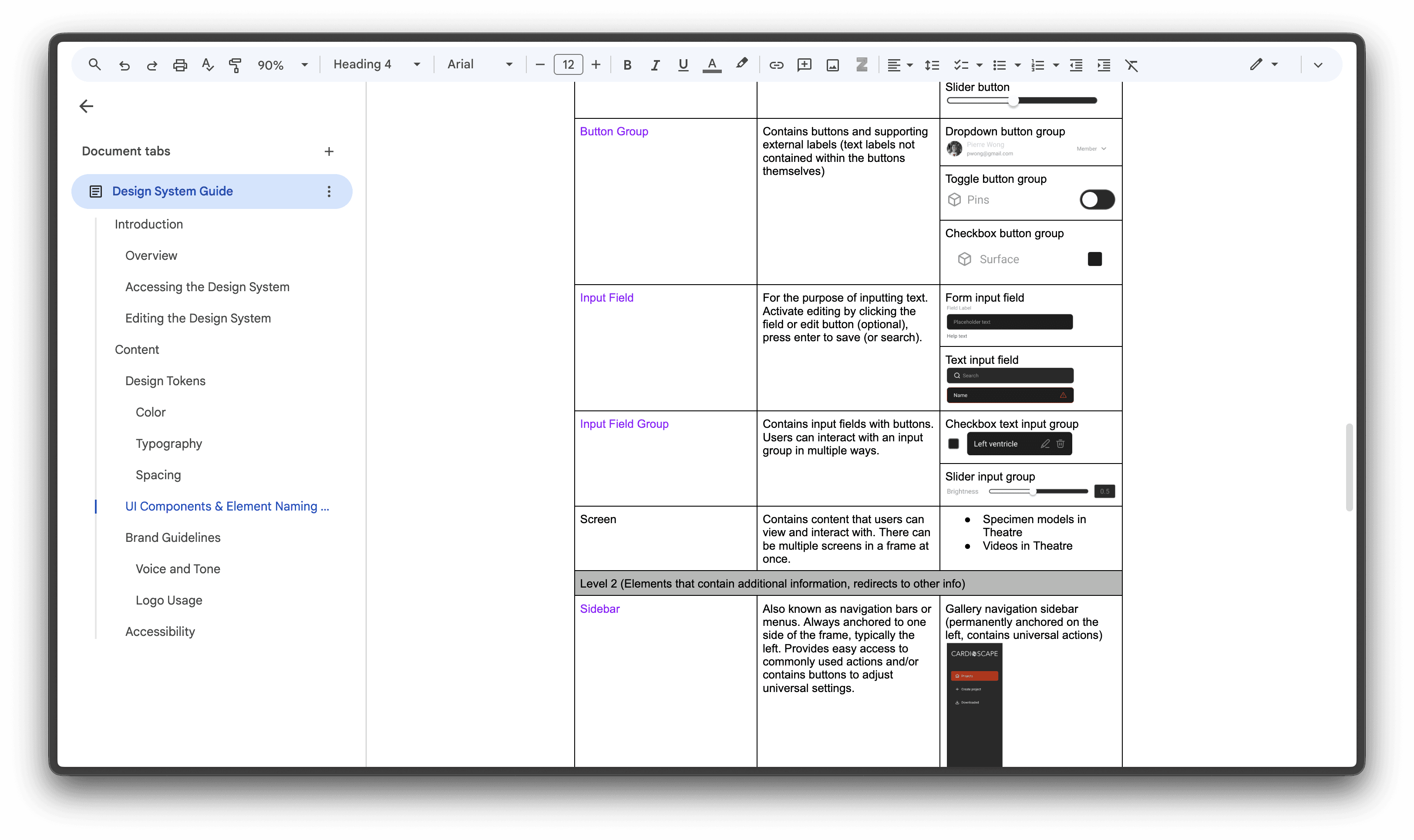Image resolution: width=1414 pixels, height=840 pixels.
Task: Click the add comment icon
Action: pos(804,65)
